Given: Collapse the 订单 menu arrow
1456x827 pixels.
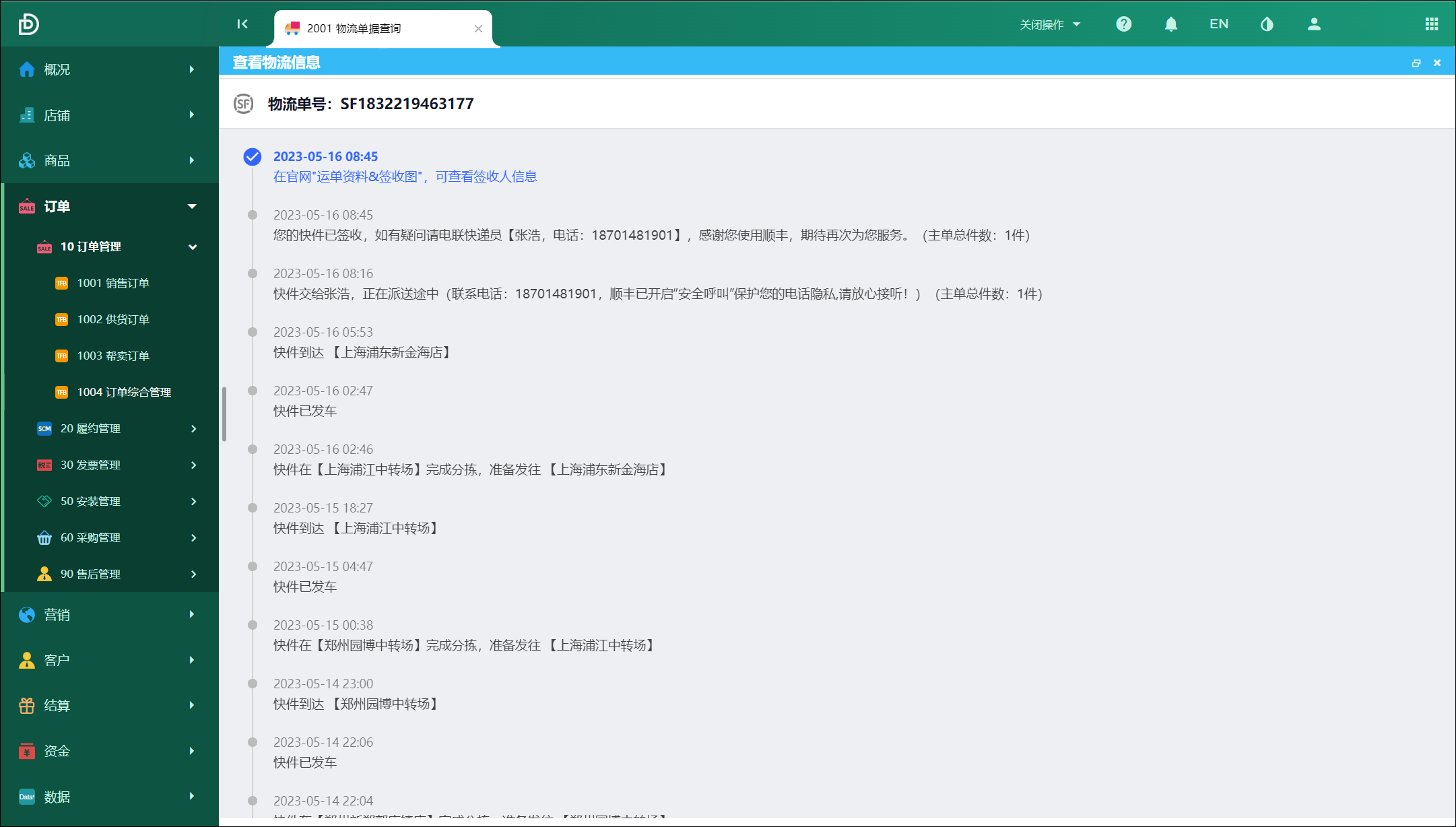Looking at the screenshot, I should coord(192,206).
